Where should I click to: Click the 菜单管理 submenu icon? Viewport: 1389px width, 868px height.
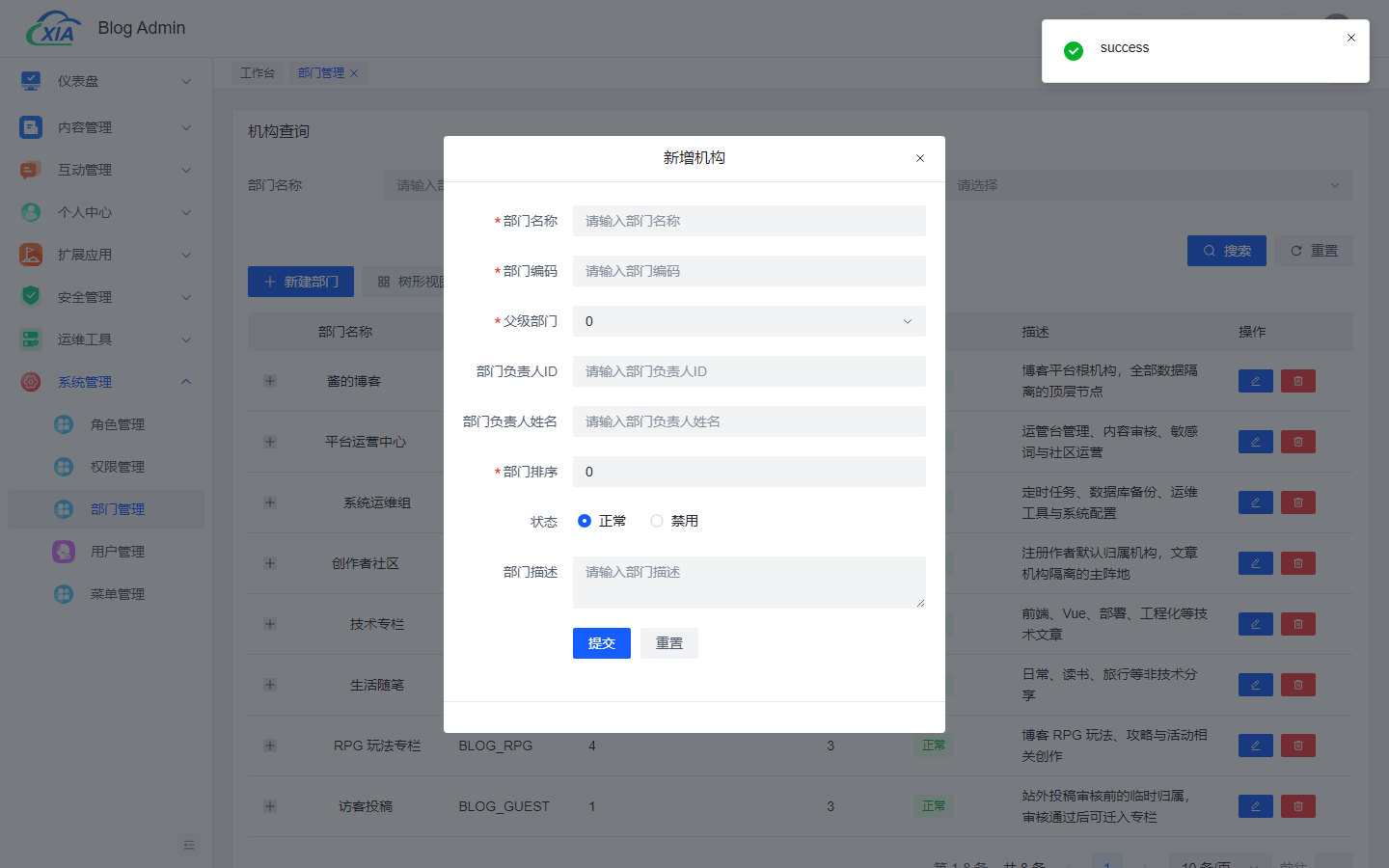click(x=64, y=594)
